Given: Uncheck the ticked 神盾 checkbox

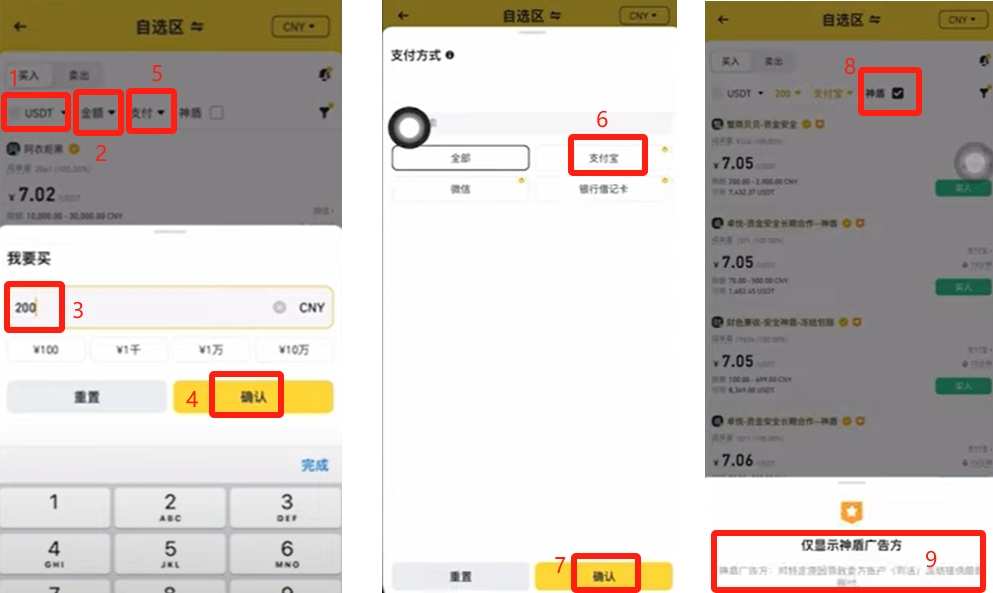Looking at the screenshot, I should [897, 93].
